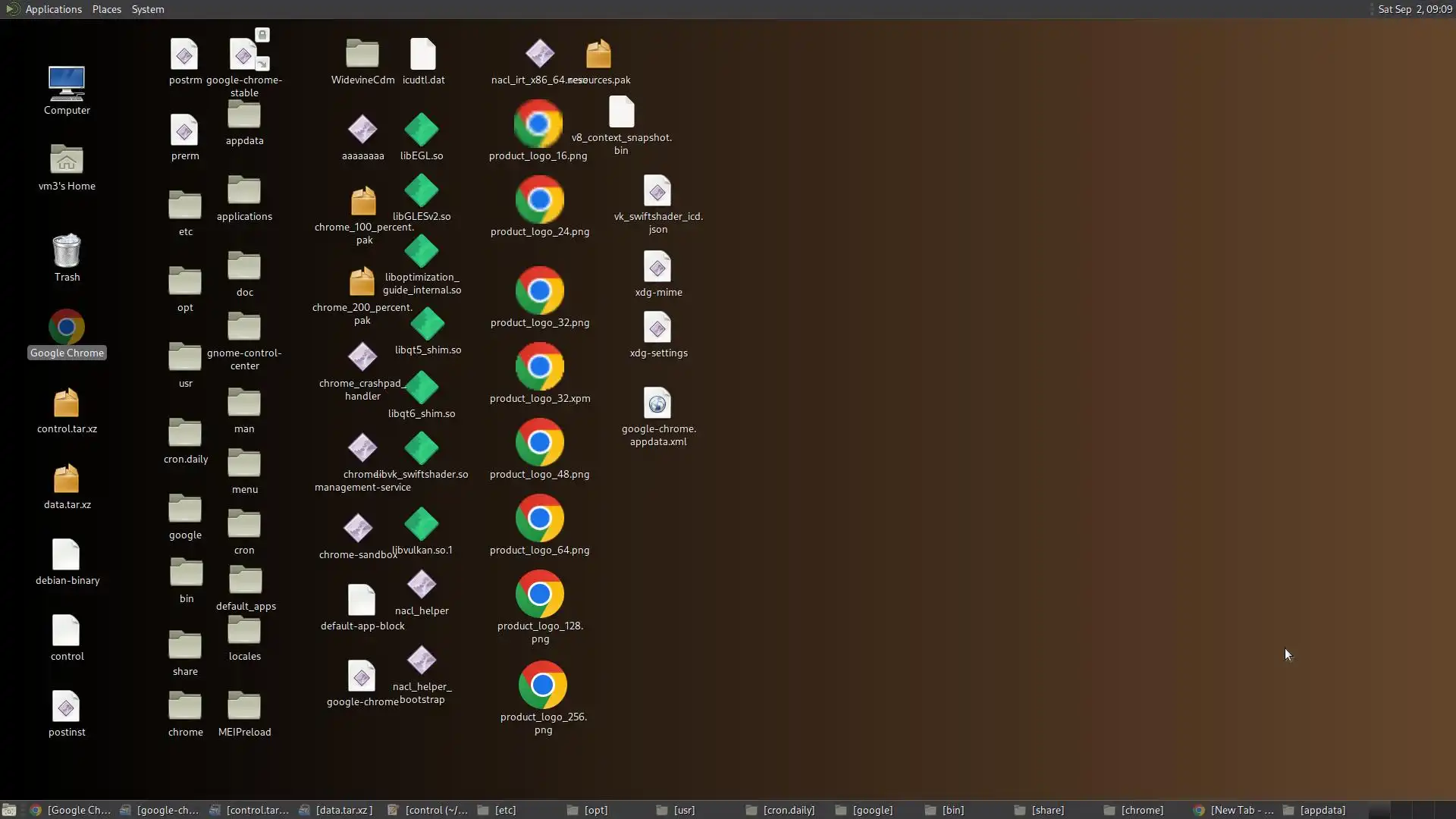1456x819 pixels.
Task: Click the show desktop button in taskbar
Action: [9, 810]
